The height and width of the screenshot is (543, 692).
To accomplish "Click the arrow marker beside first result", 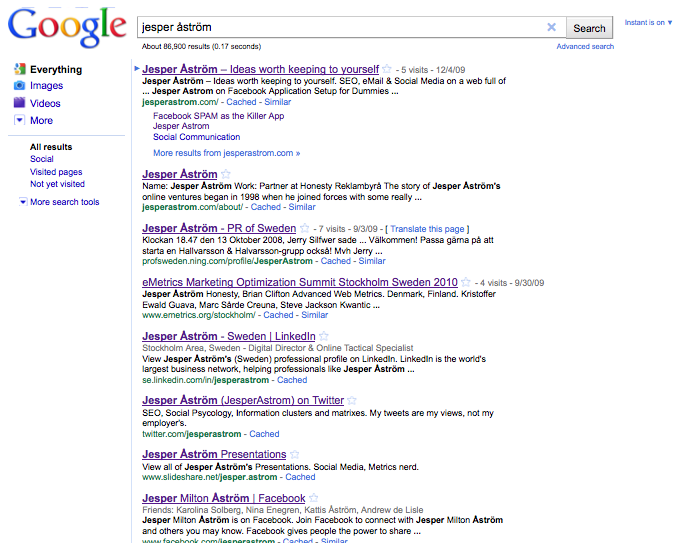I will 137,68.
